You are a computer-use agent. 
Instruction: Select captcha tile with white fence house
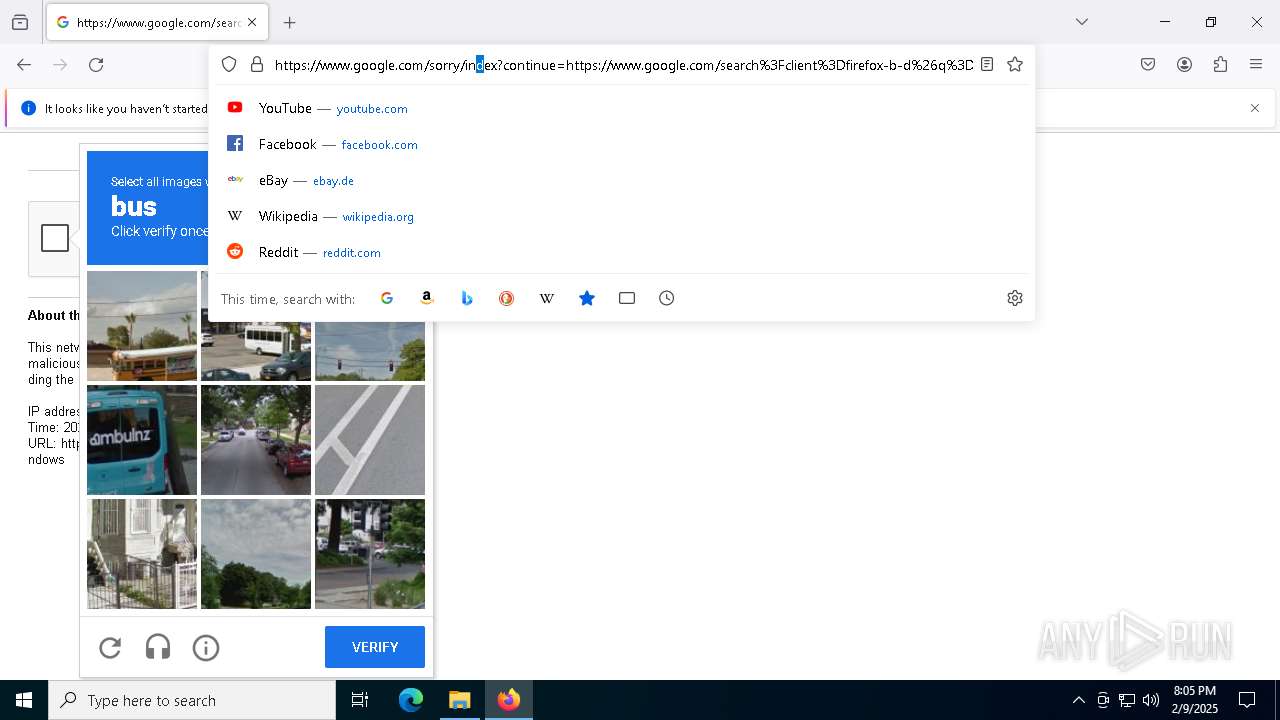[142, 554]
